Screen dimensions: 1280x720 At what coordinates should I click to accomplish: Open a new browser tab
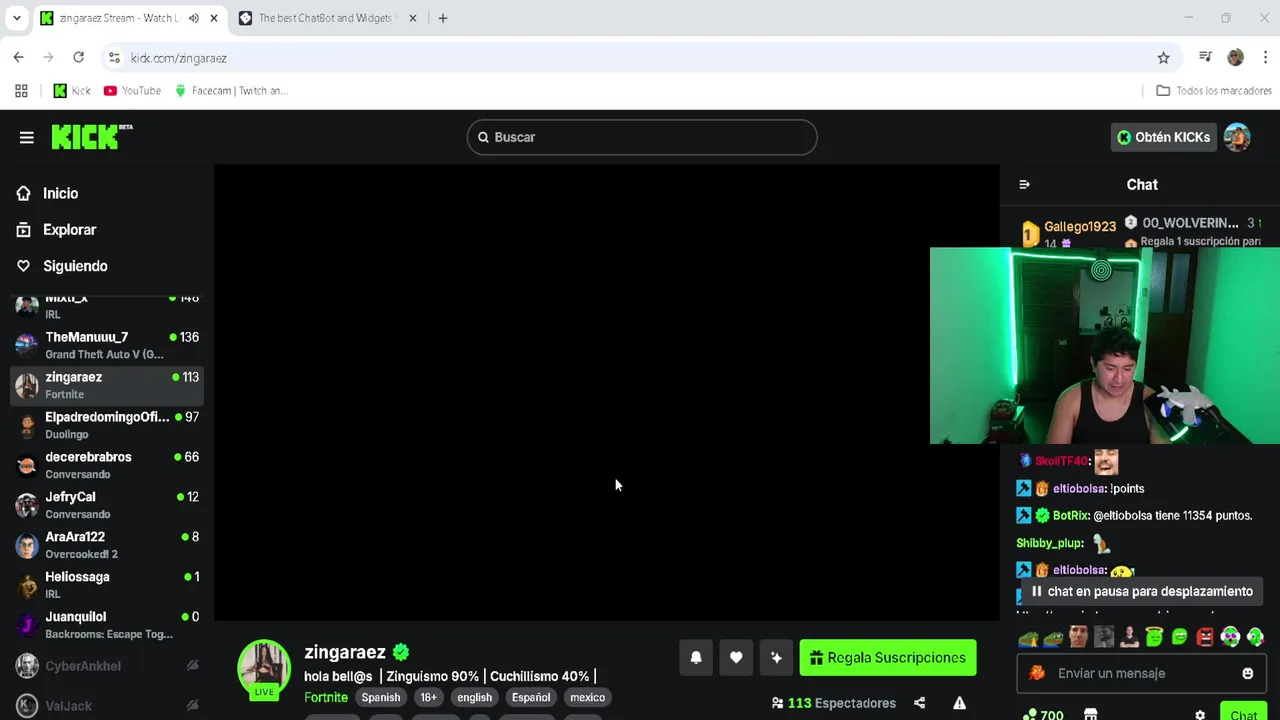(443, 18)
